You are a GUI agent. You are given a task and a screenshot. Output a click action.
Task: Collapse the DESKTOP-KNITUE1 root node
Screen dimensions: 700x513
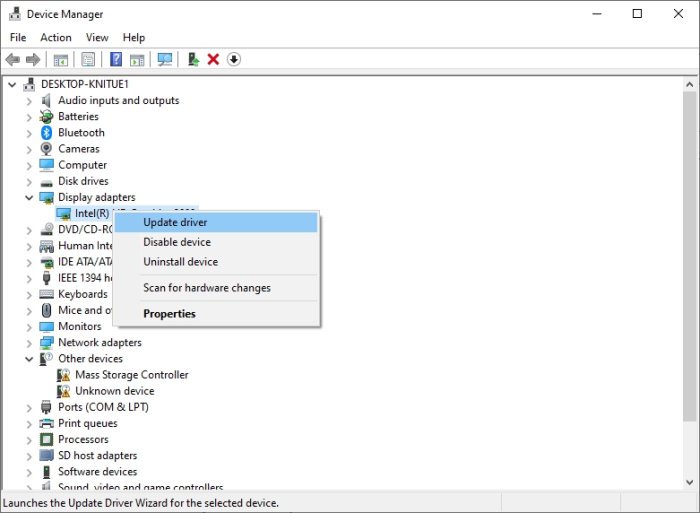(12, 84)
